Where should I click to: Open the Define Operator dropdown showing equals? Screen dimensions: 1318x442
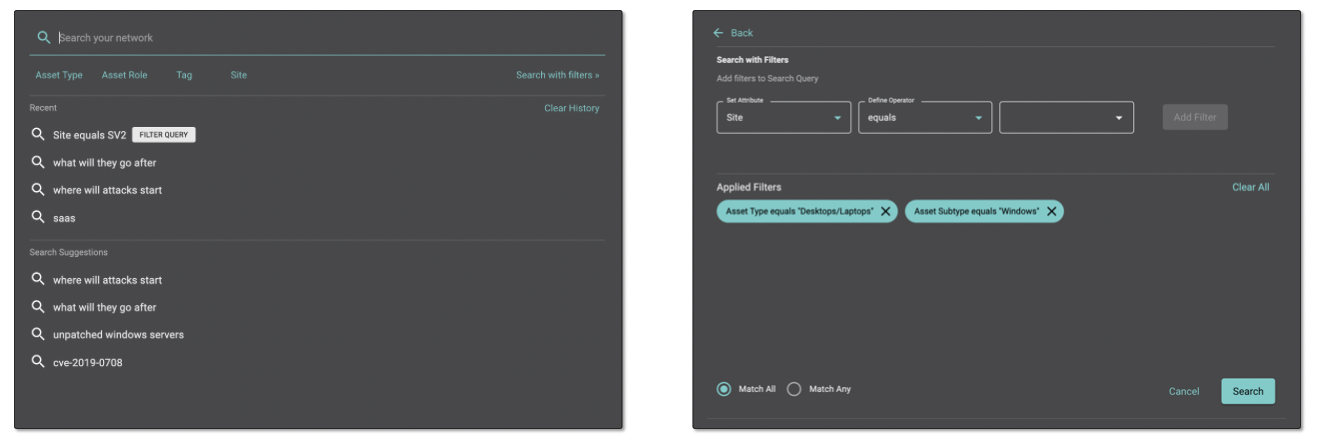[x=924, y=117]
